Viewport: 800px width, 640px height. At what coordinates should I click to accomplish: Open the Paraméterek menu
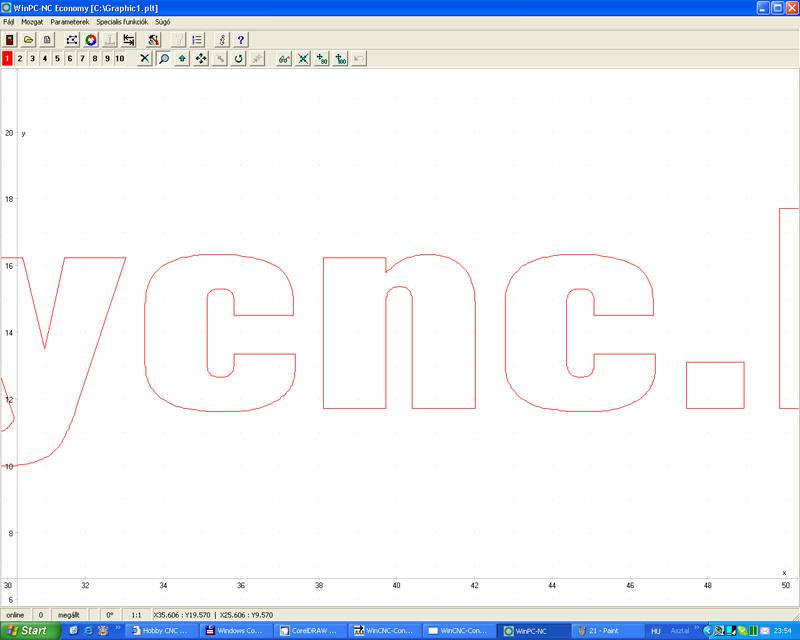click(x=70, y=22)
